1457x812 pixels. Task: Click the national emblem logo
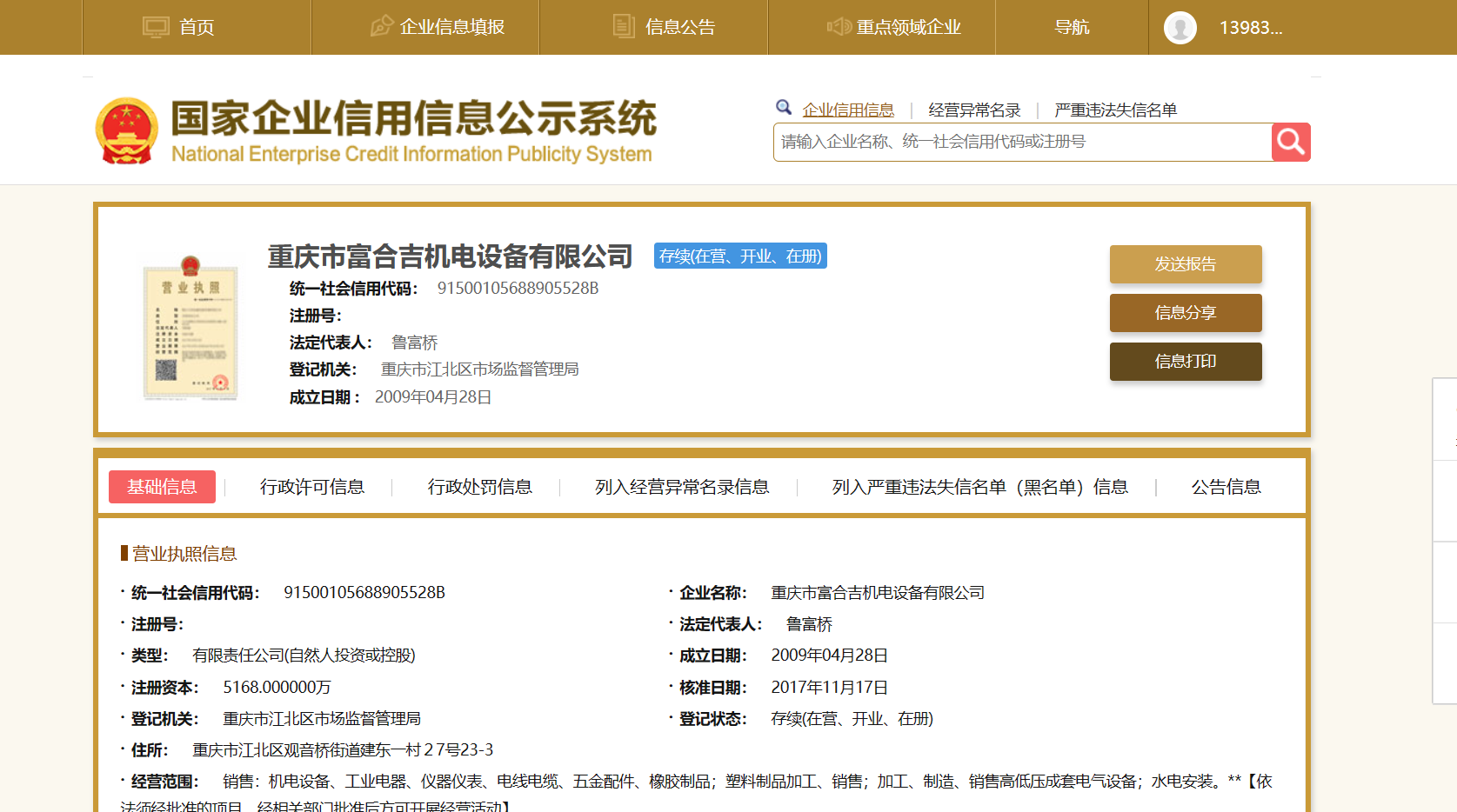pyautogui.click(x=127, y=130)
